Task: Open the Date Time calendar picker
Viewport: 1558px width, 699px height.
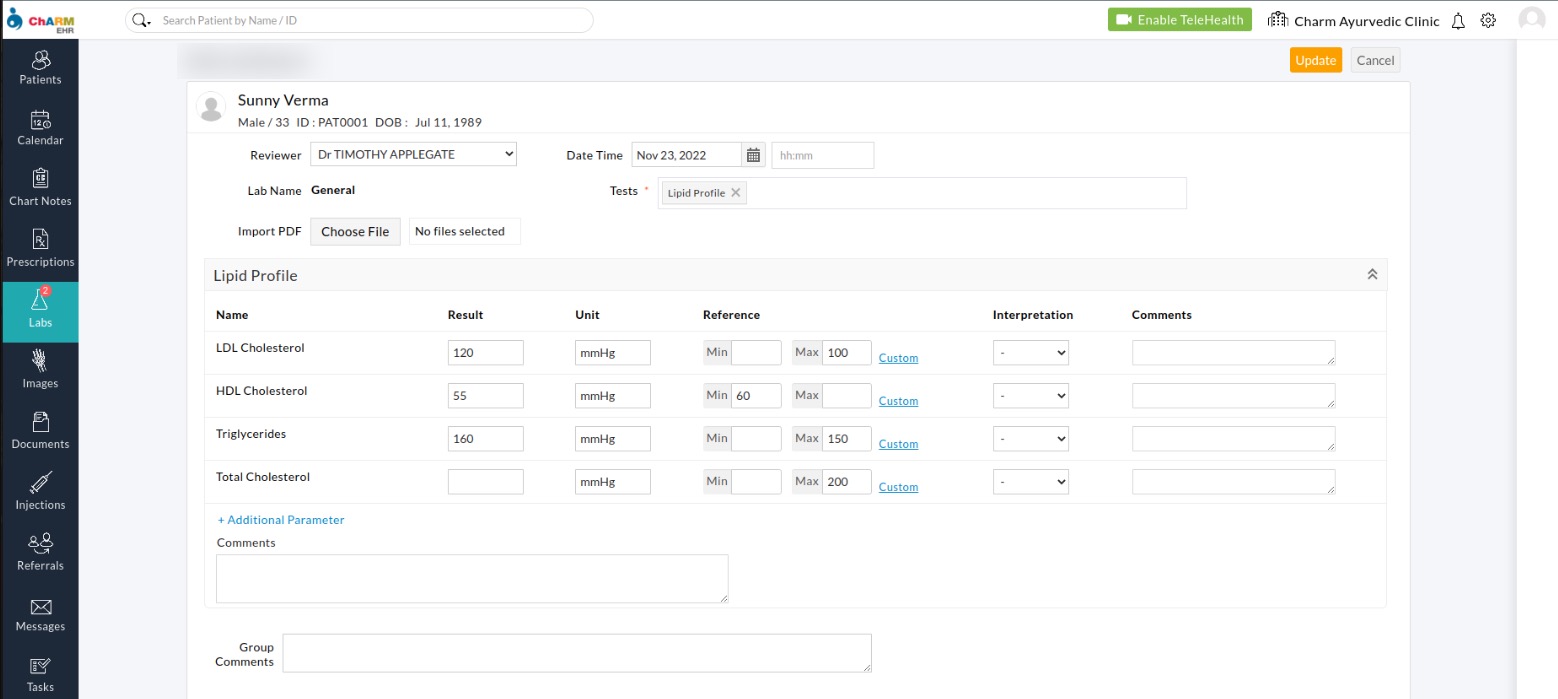Action: tap(753, 154)
